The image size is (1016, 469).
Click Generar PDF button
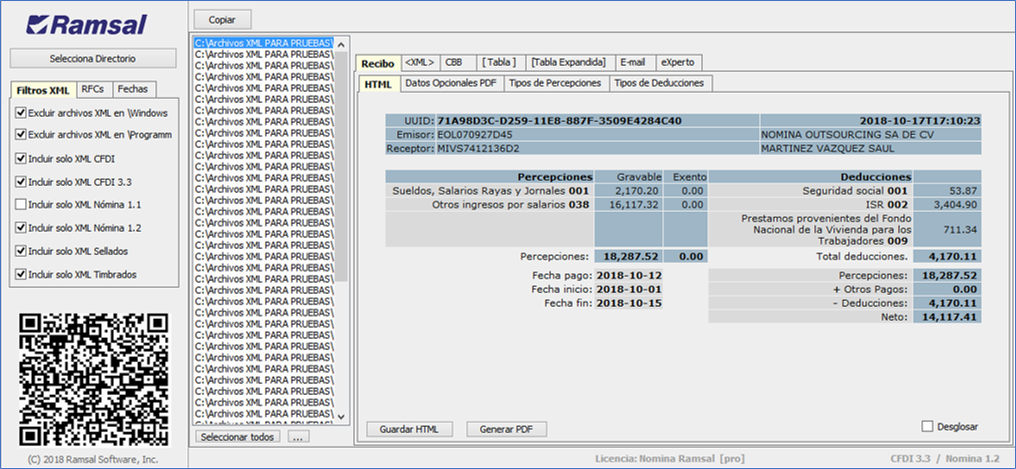pyautogui.click(x=507, y=429)
